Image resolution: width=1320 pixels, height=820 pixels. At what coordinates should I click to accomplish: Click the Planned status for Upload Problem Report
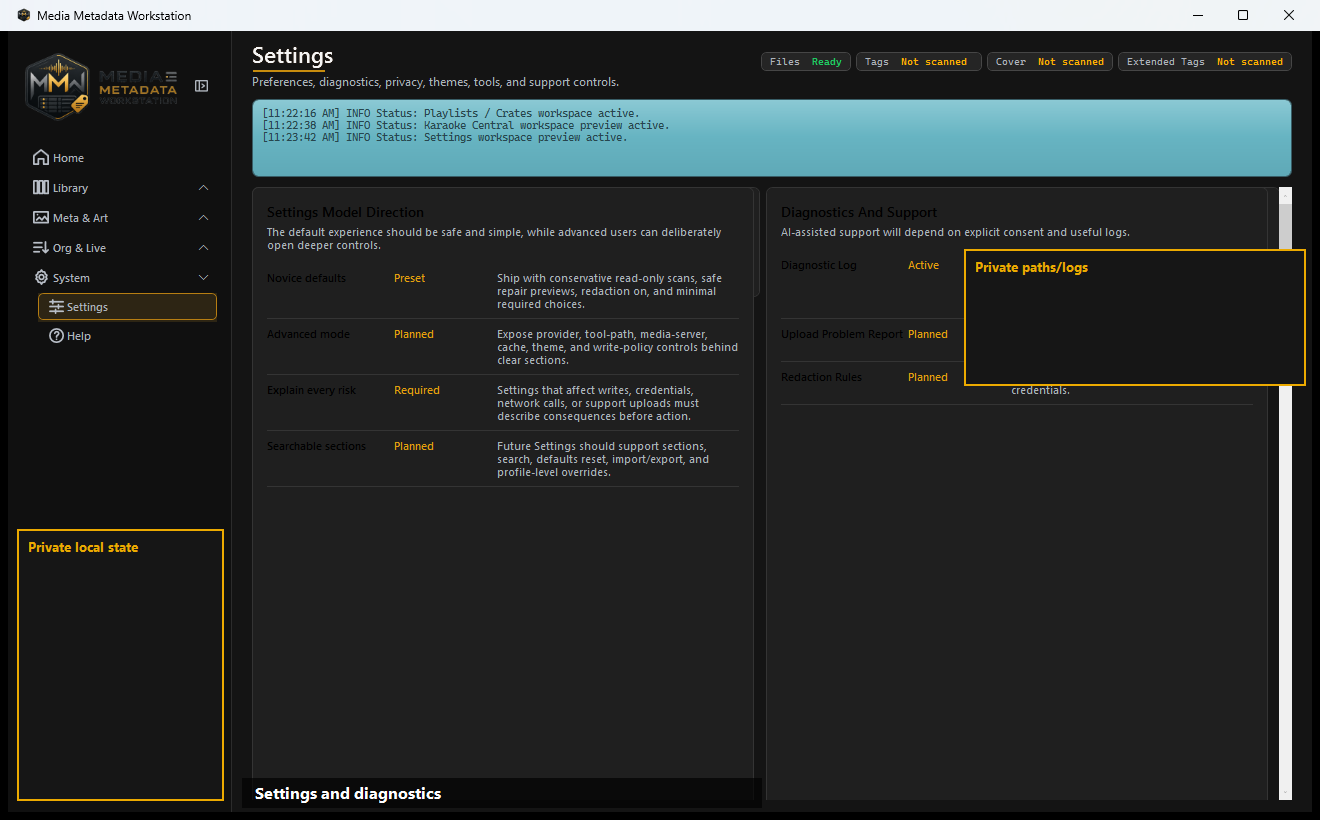coord(928,334)
